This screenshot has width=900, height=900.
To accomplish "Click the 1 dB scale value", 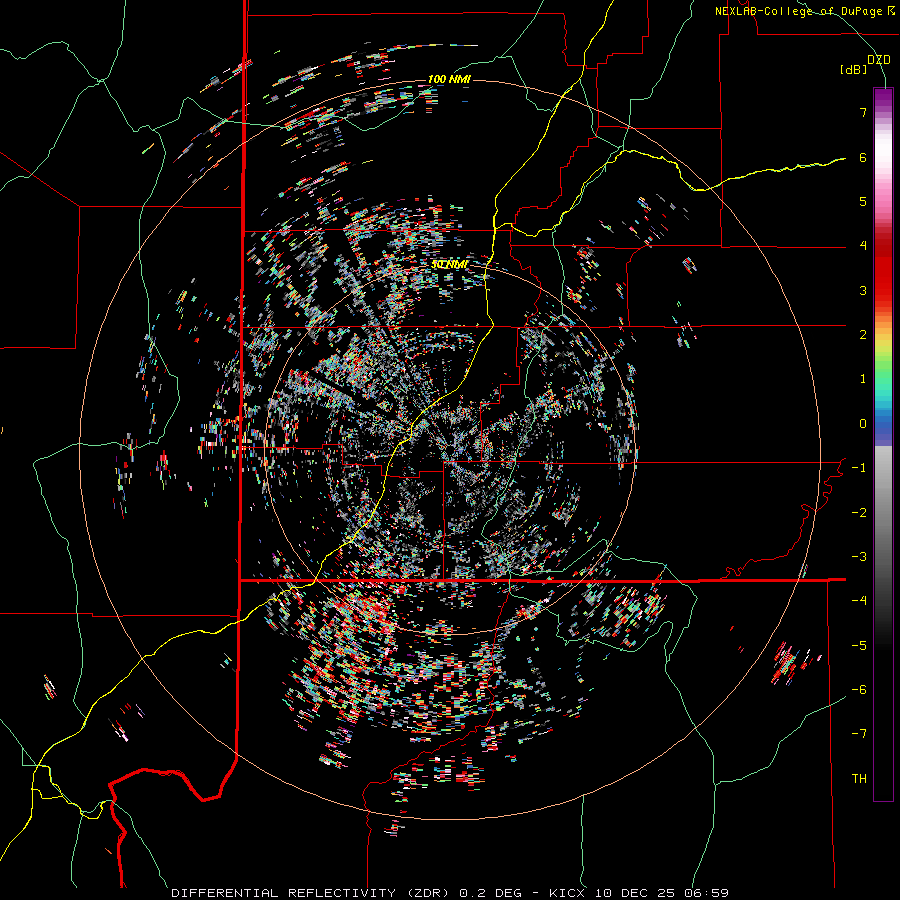I will point(863,379).
